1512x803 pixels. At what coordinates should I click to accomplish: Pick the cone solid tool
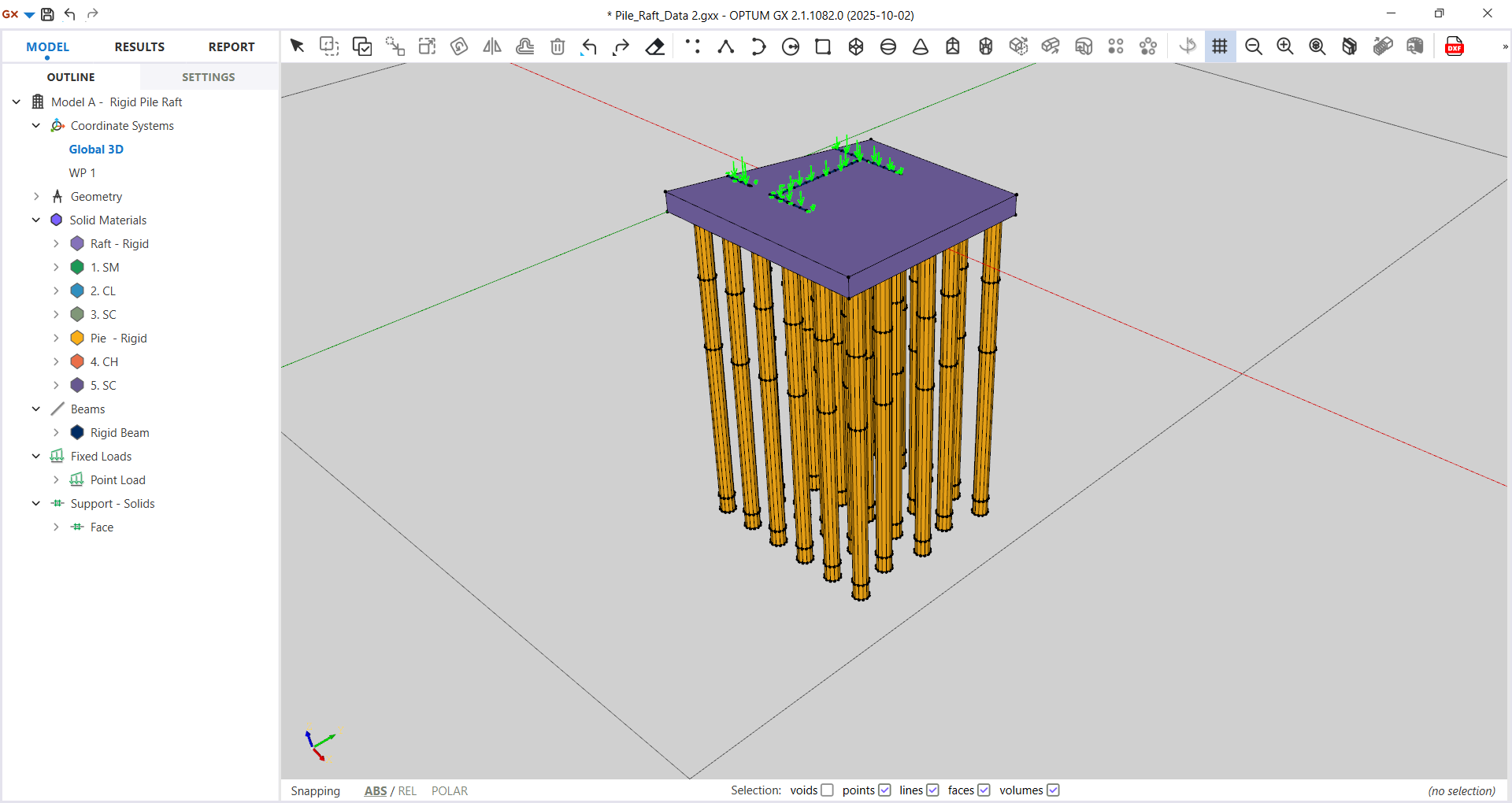(920, 47)
